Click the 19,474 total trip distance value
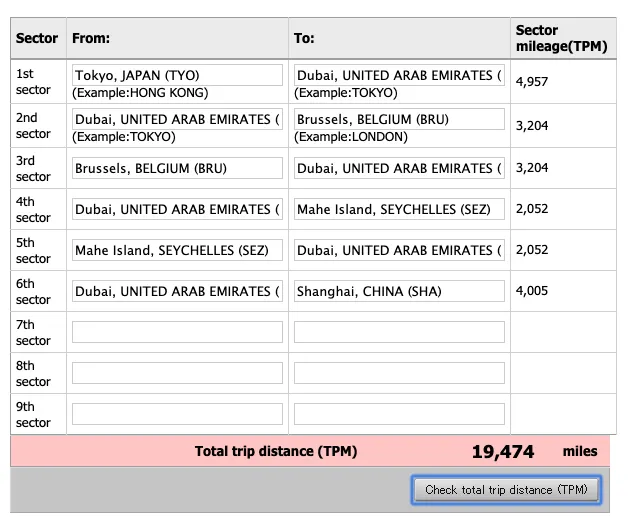This screenshot has width=632, height=521. (x=502, y=452)
